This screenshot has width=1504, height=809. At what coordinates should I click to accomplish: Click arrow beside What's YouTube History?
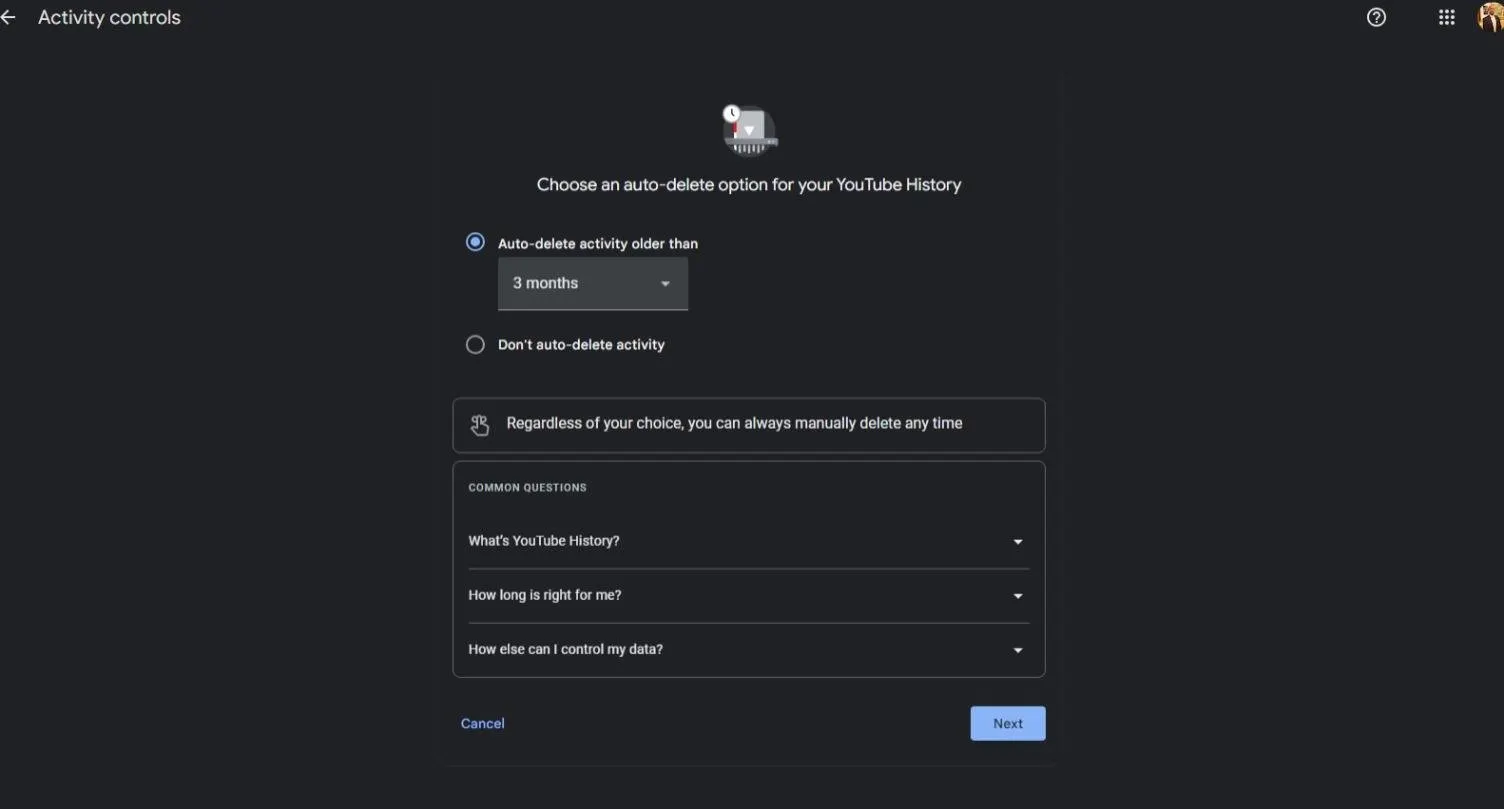click(x=1018, y=542)
